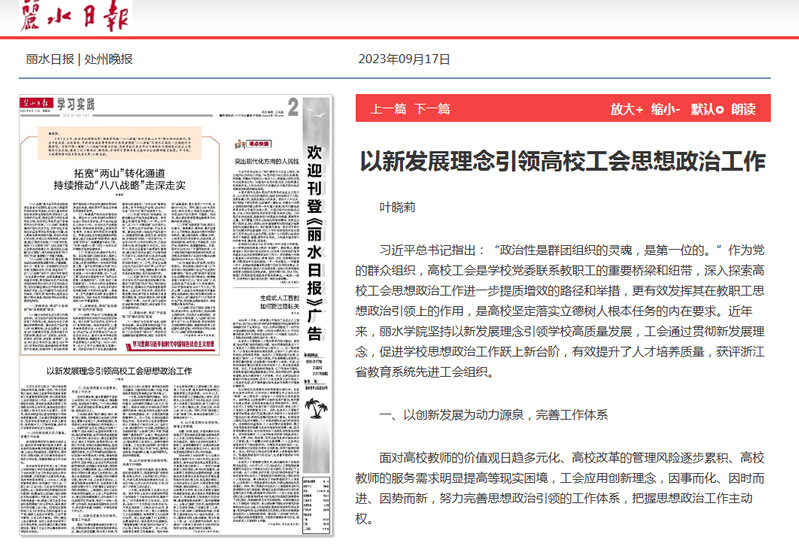Go to previous article with 上一篇
Image resolution: width=799 pixels, height=549 pixels.
(x=388, y=109)
